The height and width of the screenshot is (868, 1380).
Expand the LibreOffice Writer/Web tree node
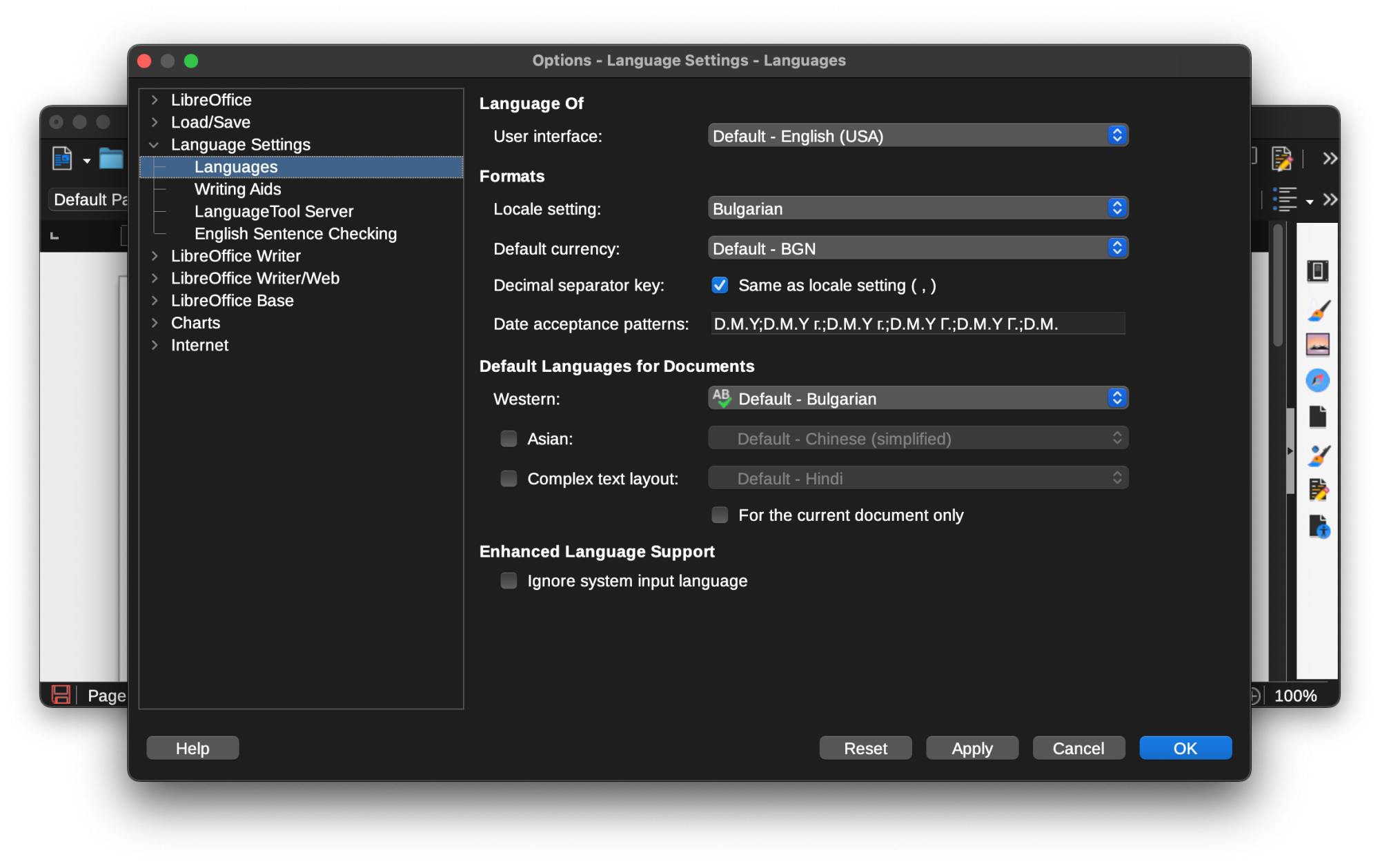tap(155, 278)
